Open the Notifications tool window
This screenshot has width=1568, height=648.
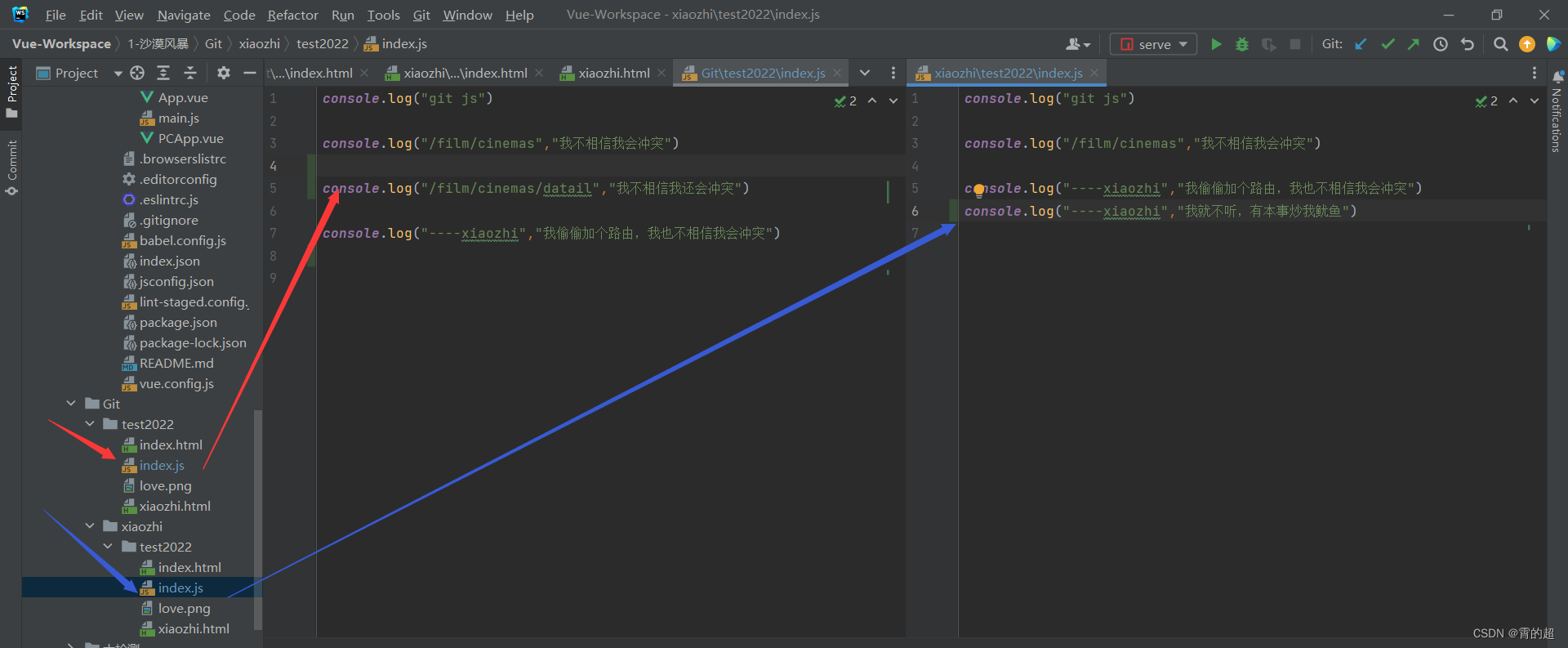click(1557, 111)
